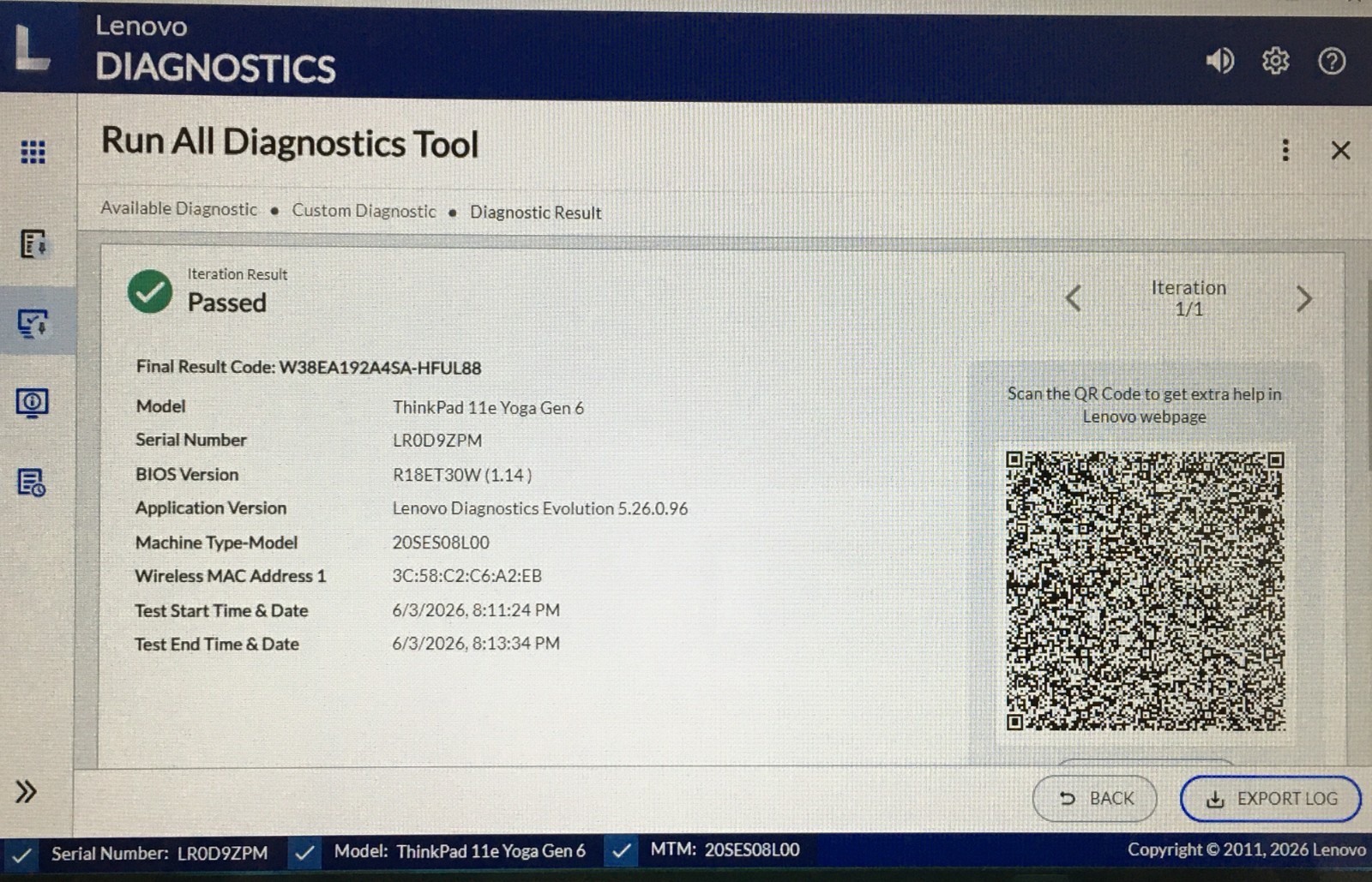Open the home grid menu in sidebar
Viewport: 1372px width, 882px height.
[33, 152]
